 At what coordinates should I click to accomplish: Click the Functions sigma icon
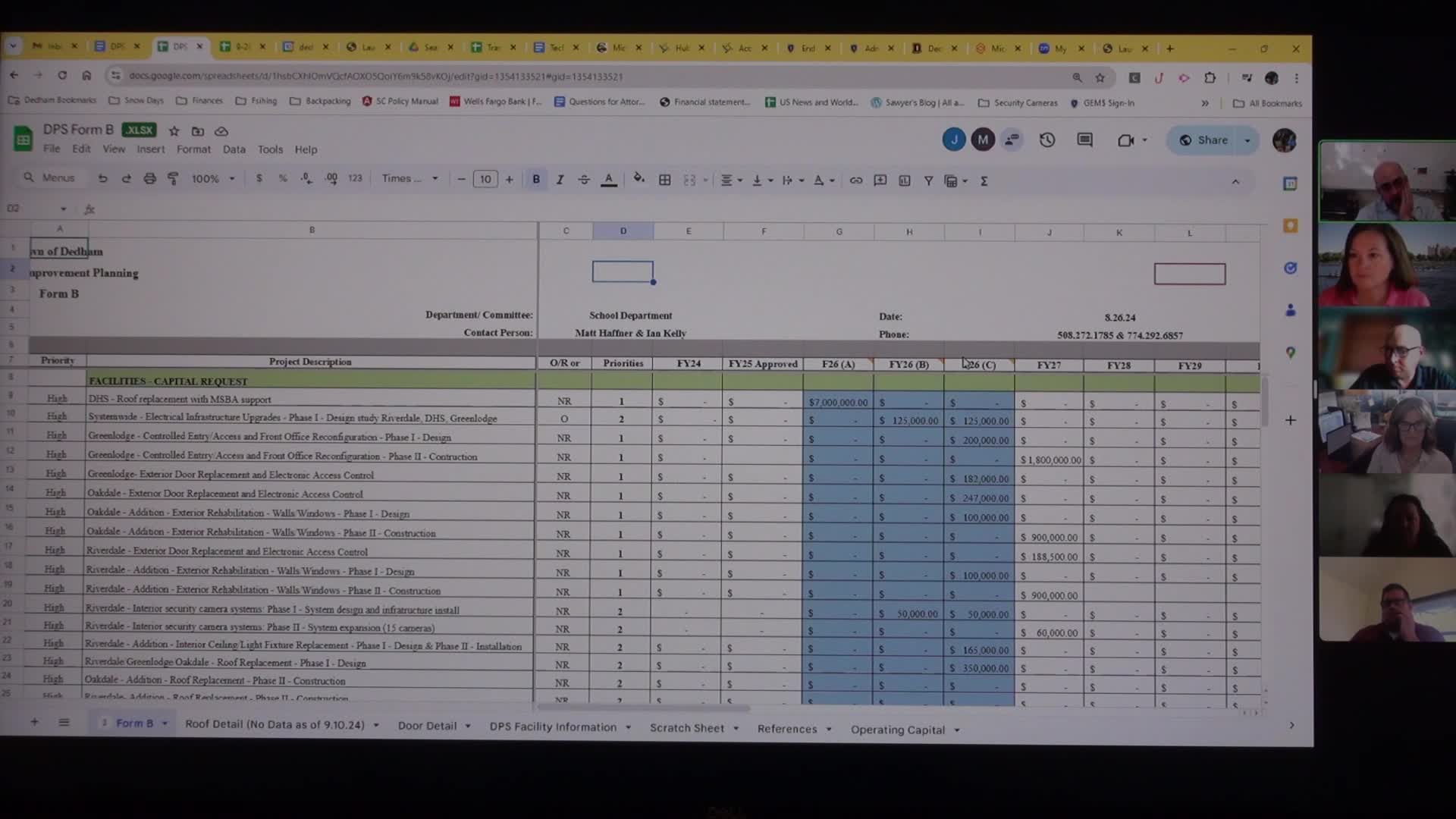click(x=984, y=181)
